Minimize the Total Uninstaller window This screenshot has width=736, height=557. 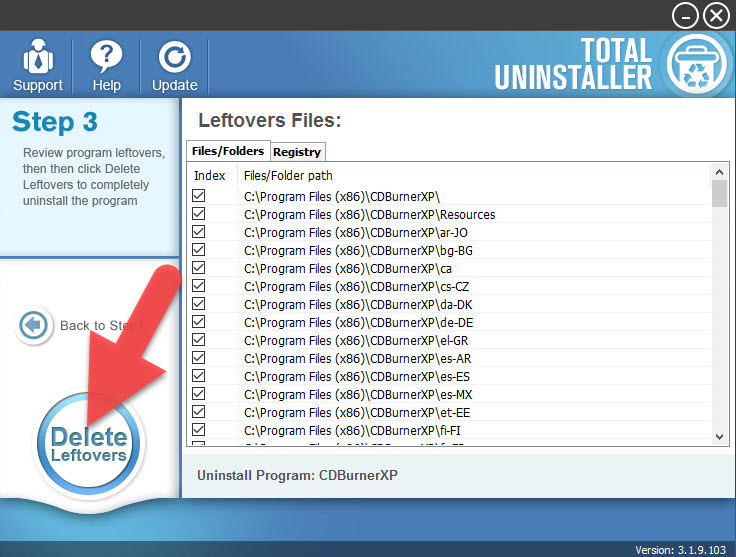(685, 16)
